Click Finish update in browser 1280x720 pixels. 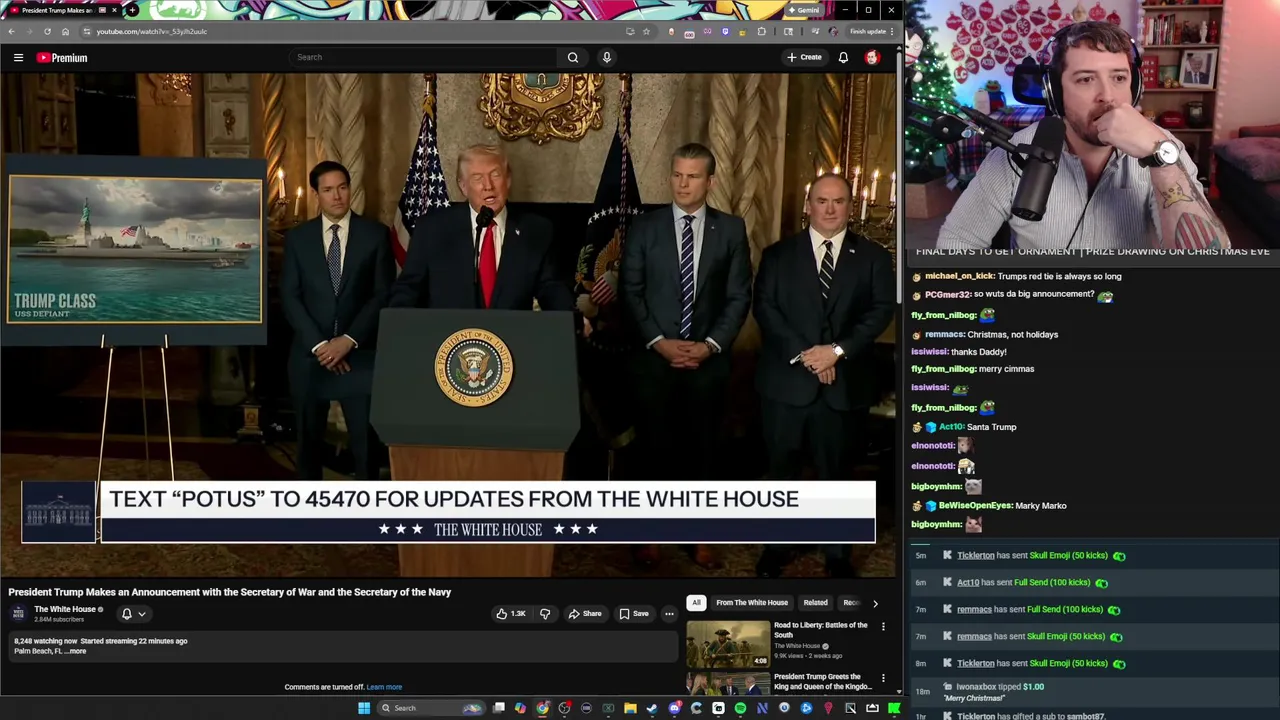[x=868, y=31]
